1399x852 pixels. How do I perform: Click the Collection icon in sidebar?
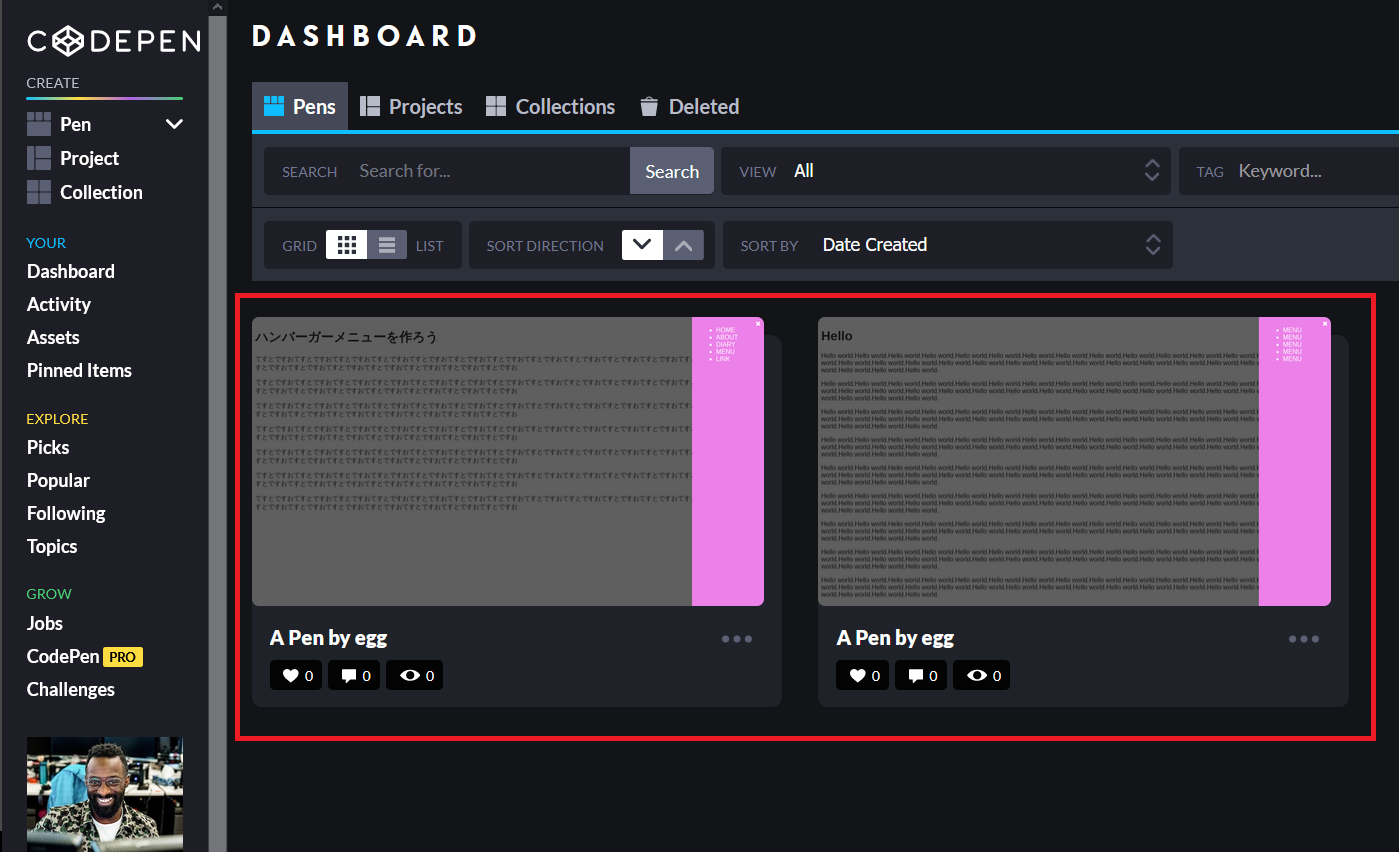tap(39, 192)
